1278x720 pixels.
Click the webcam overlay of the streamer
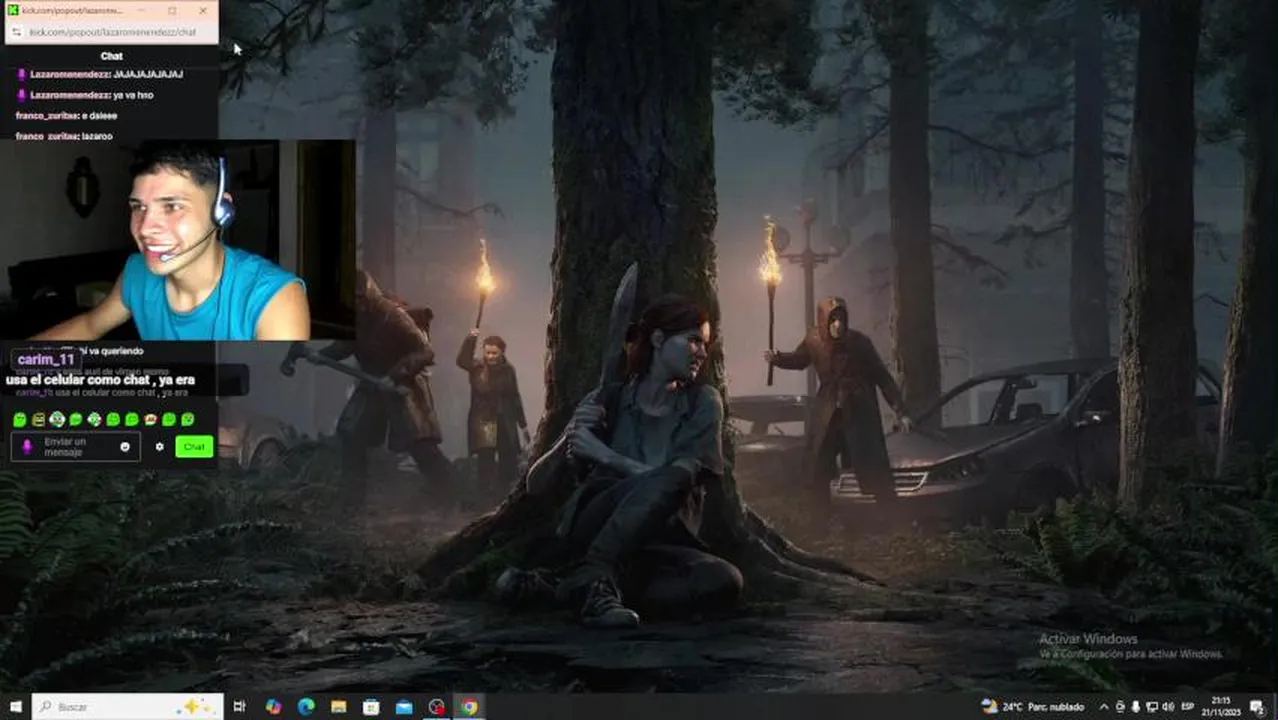click(178, 240)
